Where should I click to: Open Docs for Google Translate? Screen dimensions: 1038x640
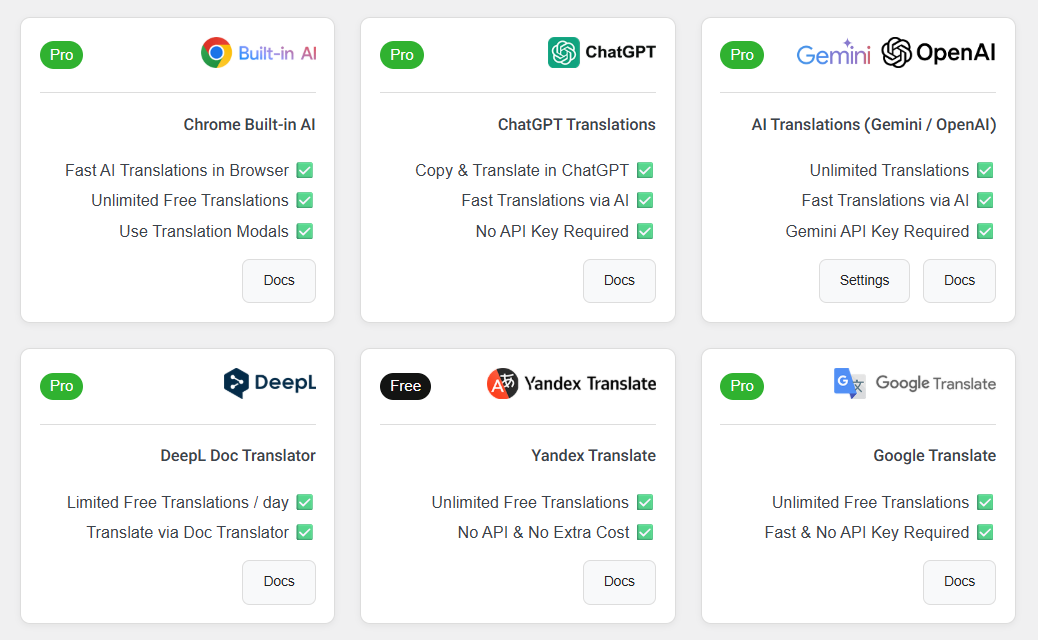(x=959, y=582)
